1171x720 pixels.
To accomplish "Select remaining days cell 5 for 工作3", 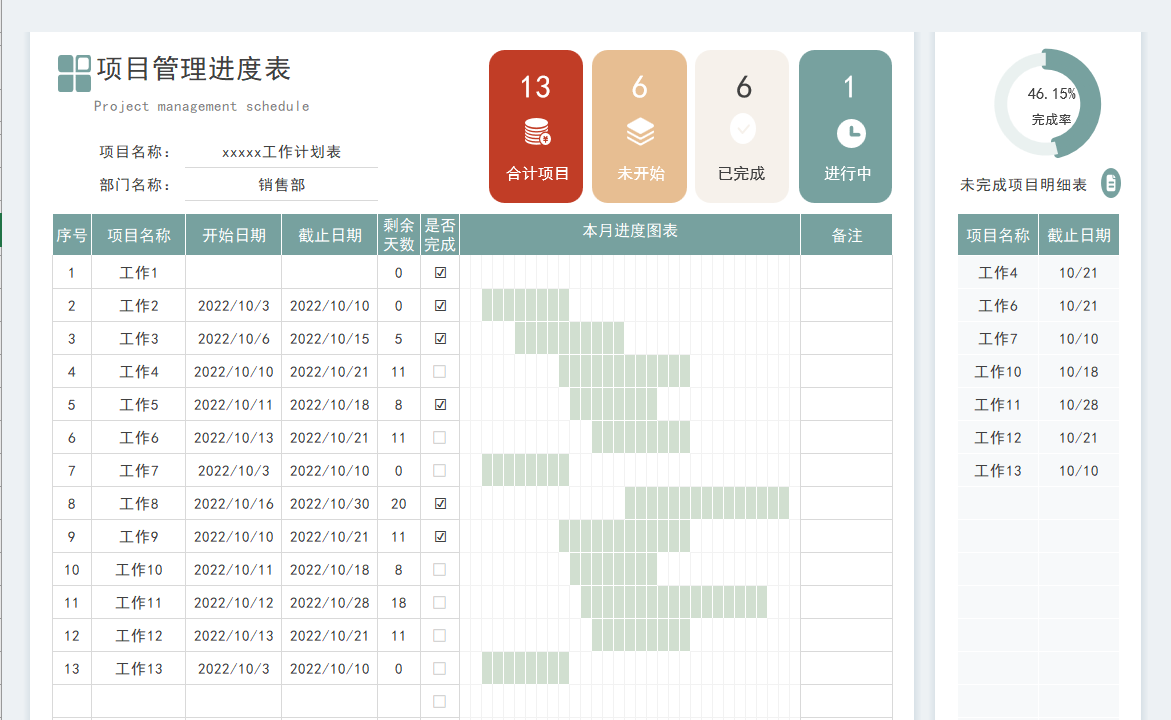I will pos(399,338).
